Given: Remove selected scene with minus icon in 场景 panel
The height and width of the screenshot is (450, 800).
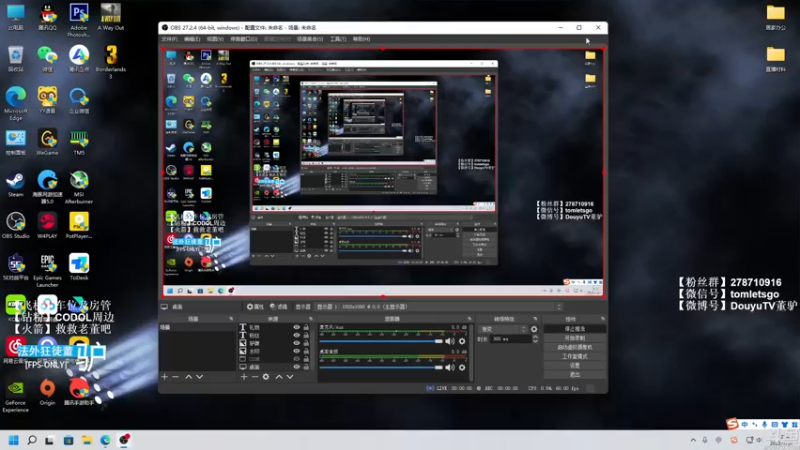Looking at the screenshot, I should click(x=176, y=377).
